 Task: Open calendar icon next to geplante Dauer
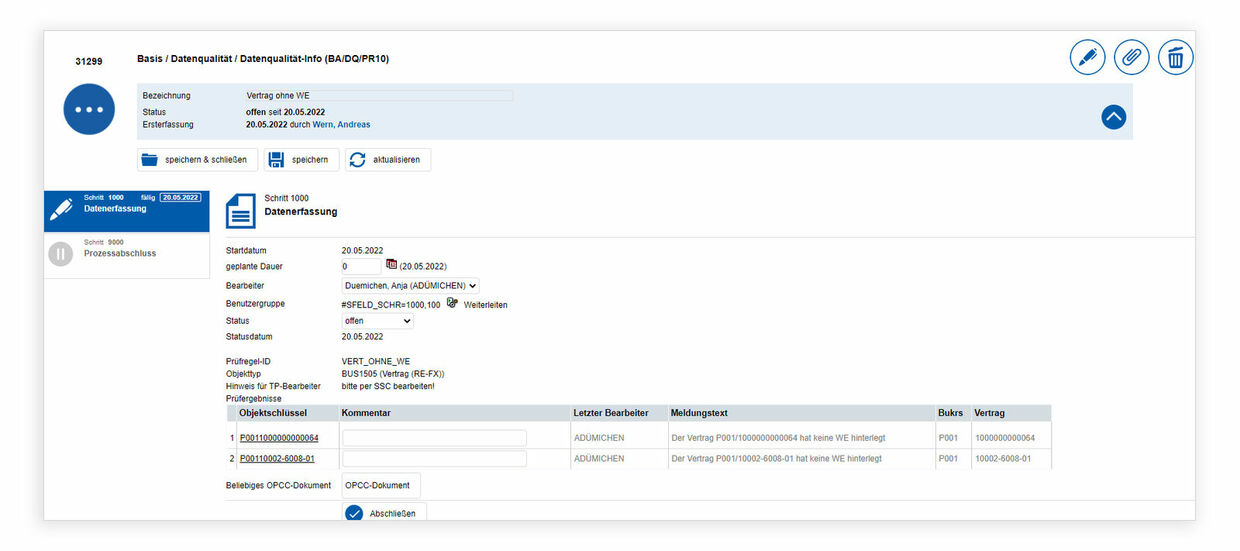391,265
